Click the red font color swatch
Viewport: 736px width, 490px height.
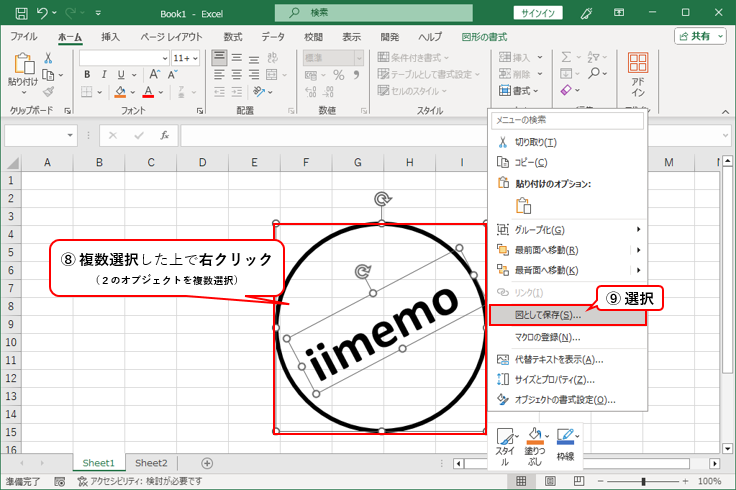148,92
